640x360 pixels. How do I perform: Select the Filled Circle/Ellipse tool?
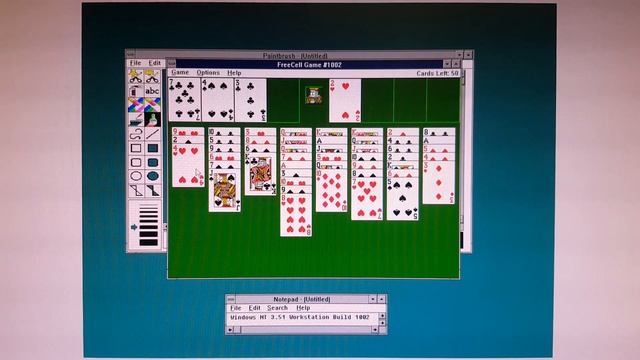point(152,176)
